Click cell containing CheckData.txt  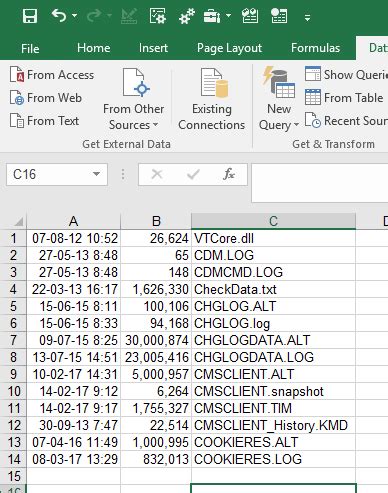[273, 289]
